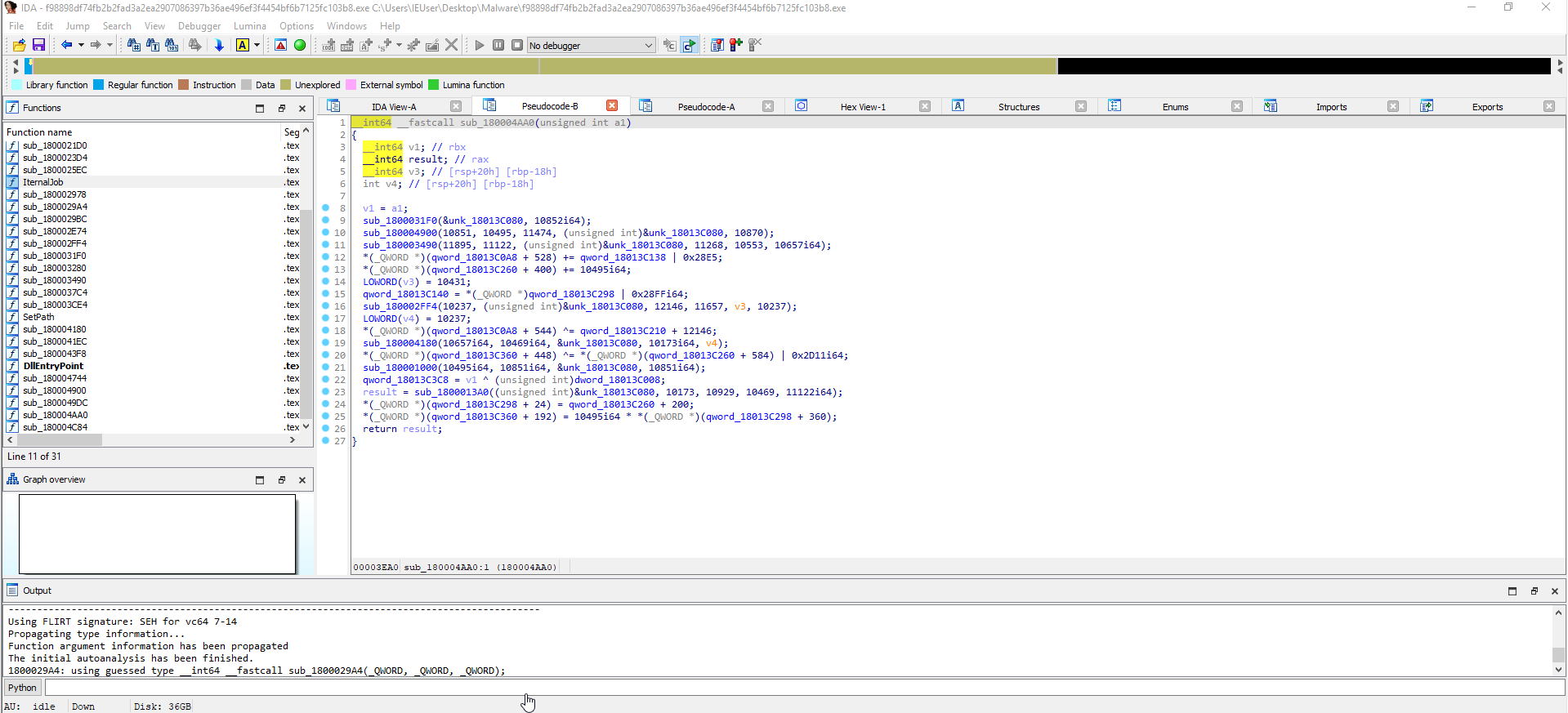Click the Instruction brown legend swatch
Image resolution: width=1568 pixels, height=713 pixels.
point(184,85)
